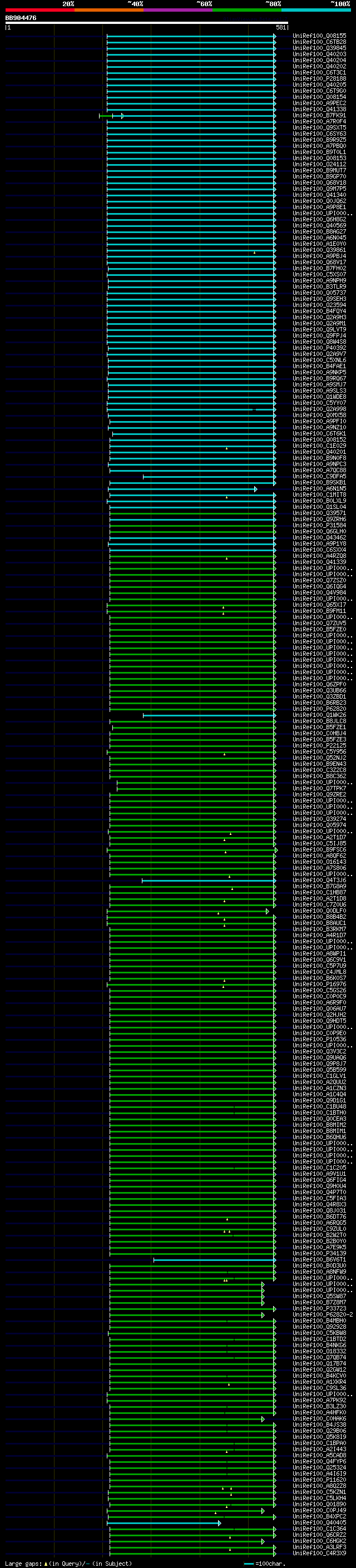Open hit UniRef100_A6N1N5

tap(319, 489)
